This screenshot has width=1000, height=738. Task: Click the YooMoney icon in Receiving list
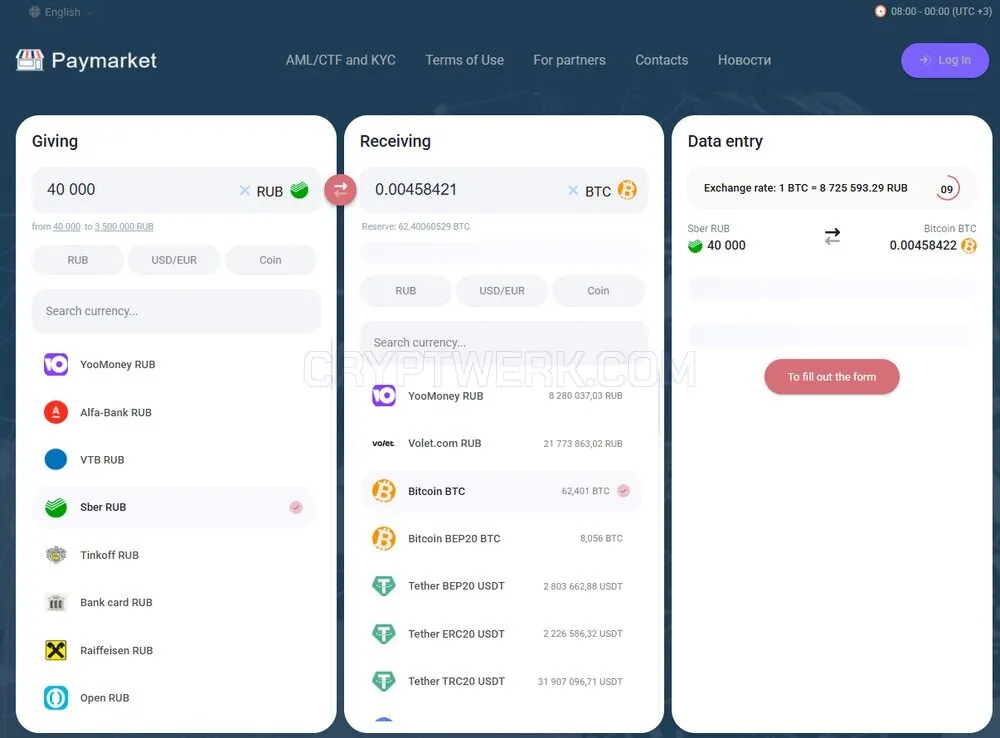click(383, 395)
